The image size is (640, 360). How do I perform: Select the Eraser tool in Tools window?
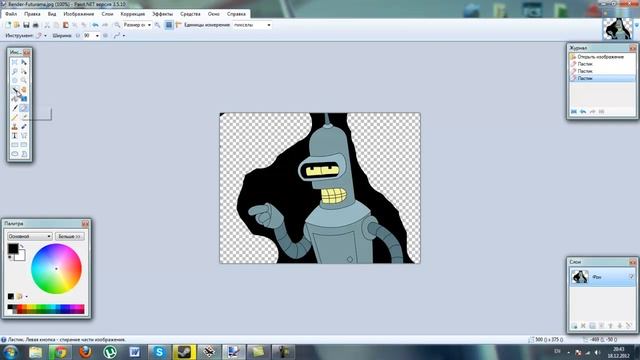pos(24,108)
